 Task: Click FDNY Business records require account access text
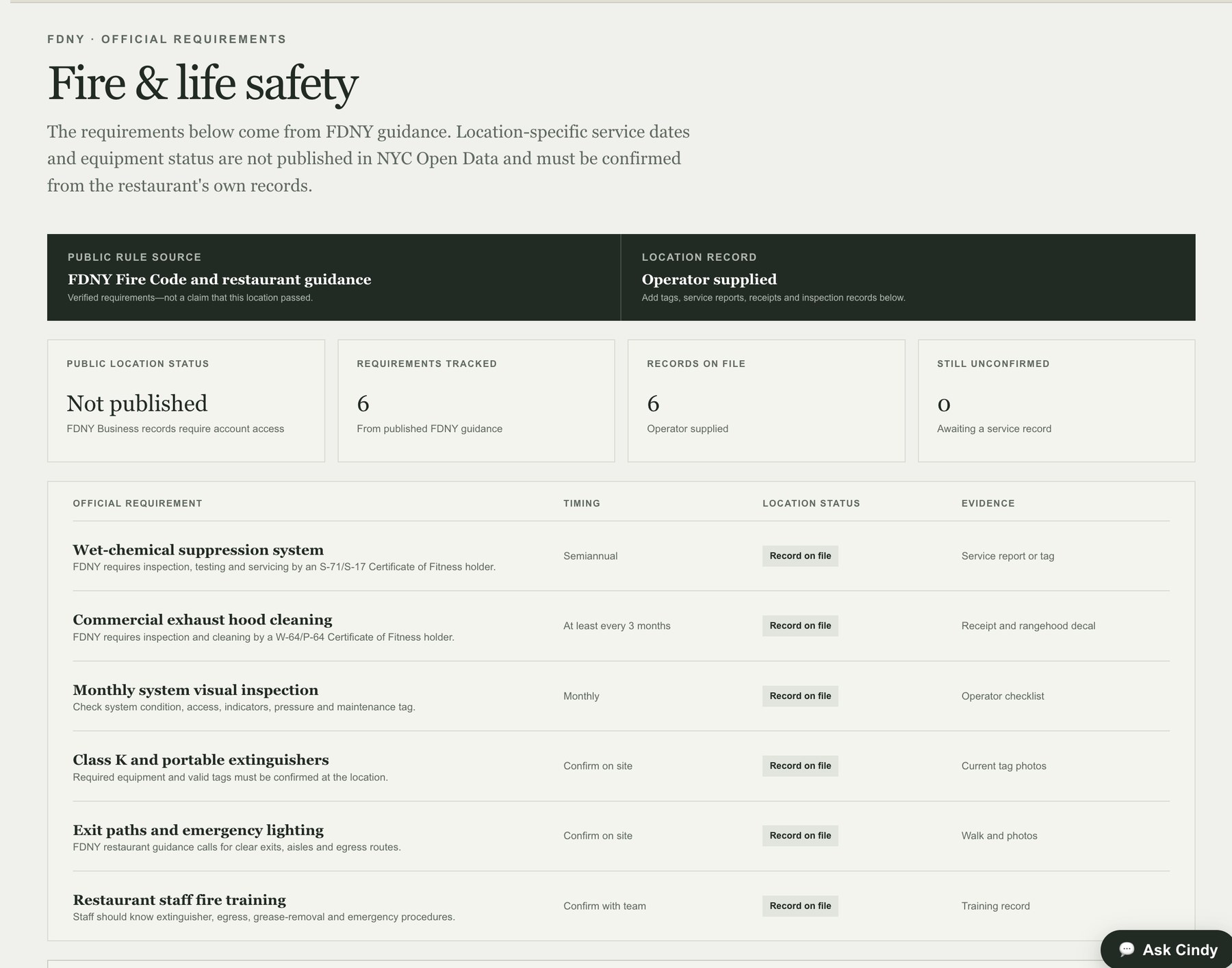point(175,429)
